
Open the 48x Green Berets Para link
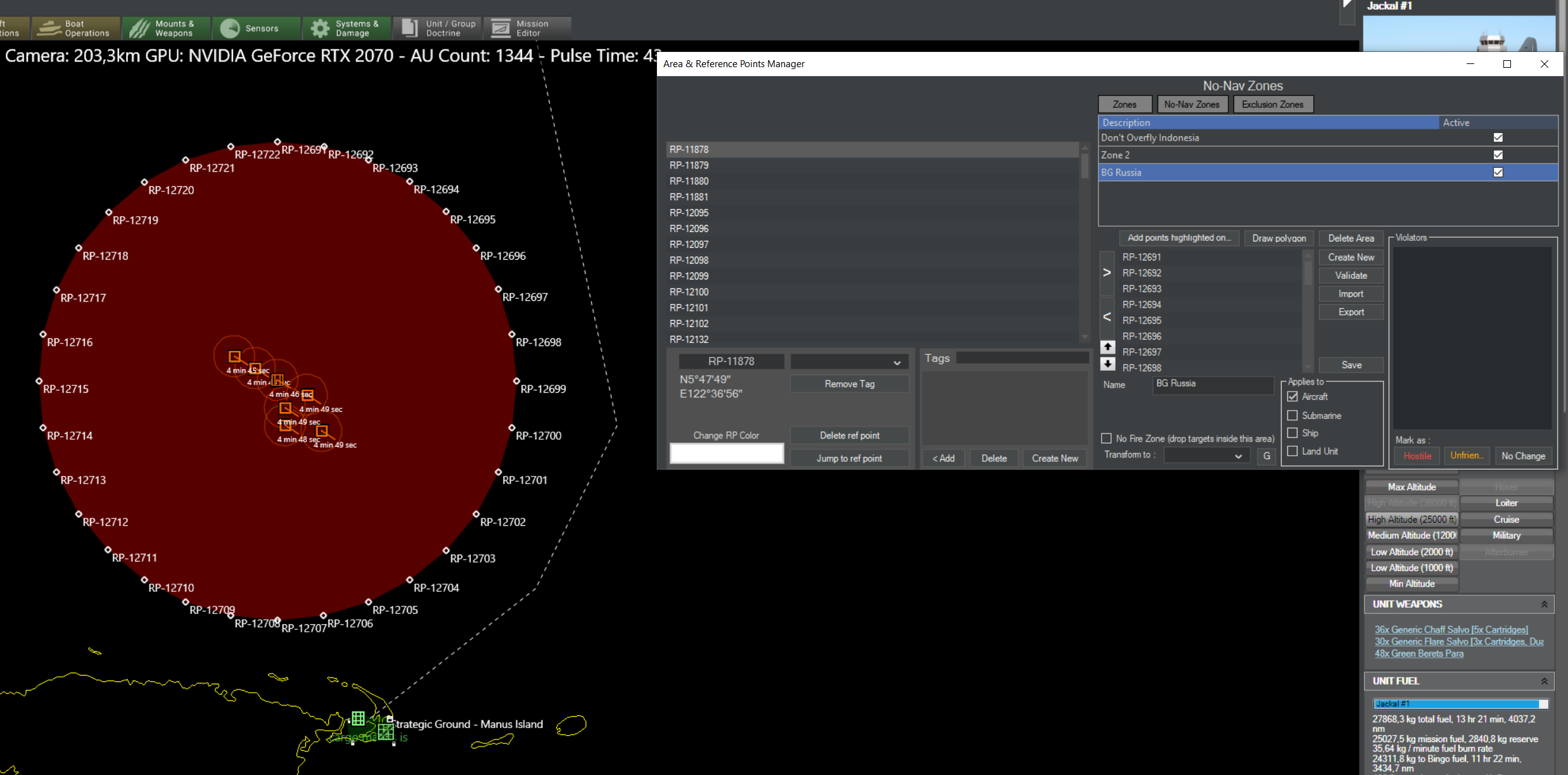pyautogui.click(x=1418, y=653)
